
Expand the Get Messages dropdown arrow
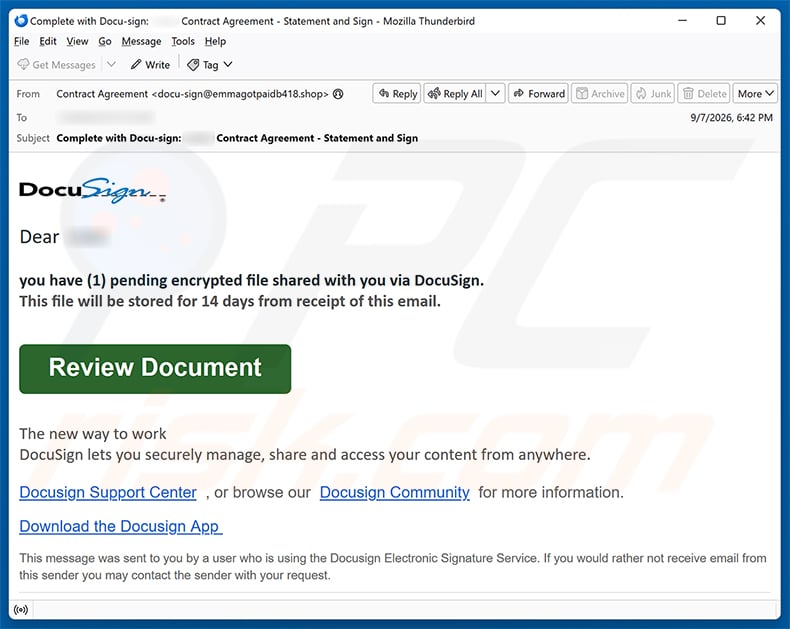(111, 65)
